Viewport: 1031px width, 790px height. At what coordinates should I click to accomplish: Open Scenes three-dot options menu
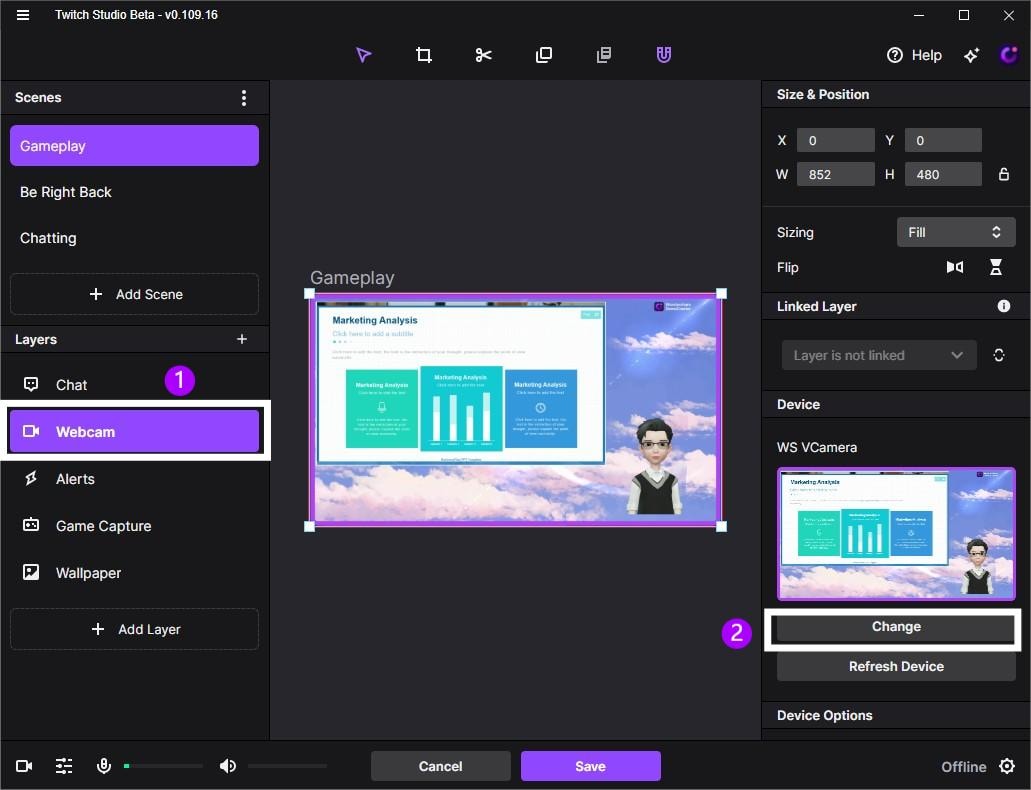244,98
